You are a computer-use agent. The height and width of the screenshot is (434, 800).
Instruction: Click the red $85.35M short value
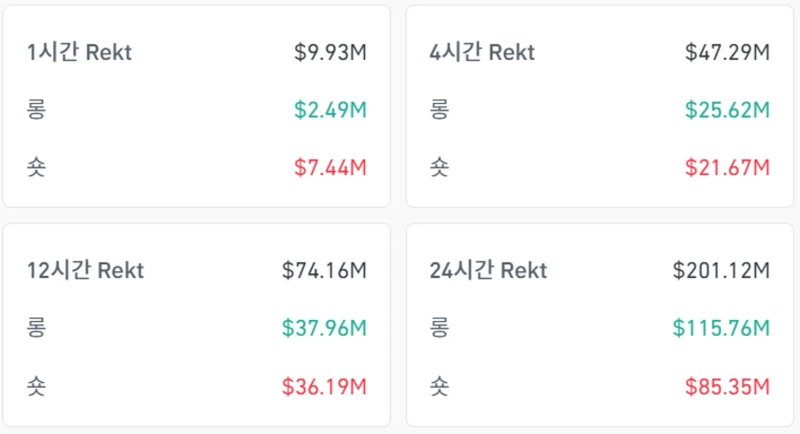727,384
